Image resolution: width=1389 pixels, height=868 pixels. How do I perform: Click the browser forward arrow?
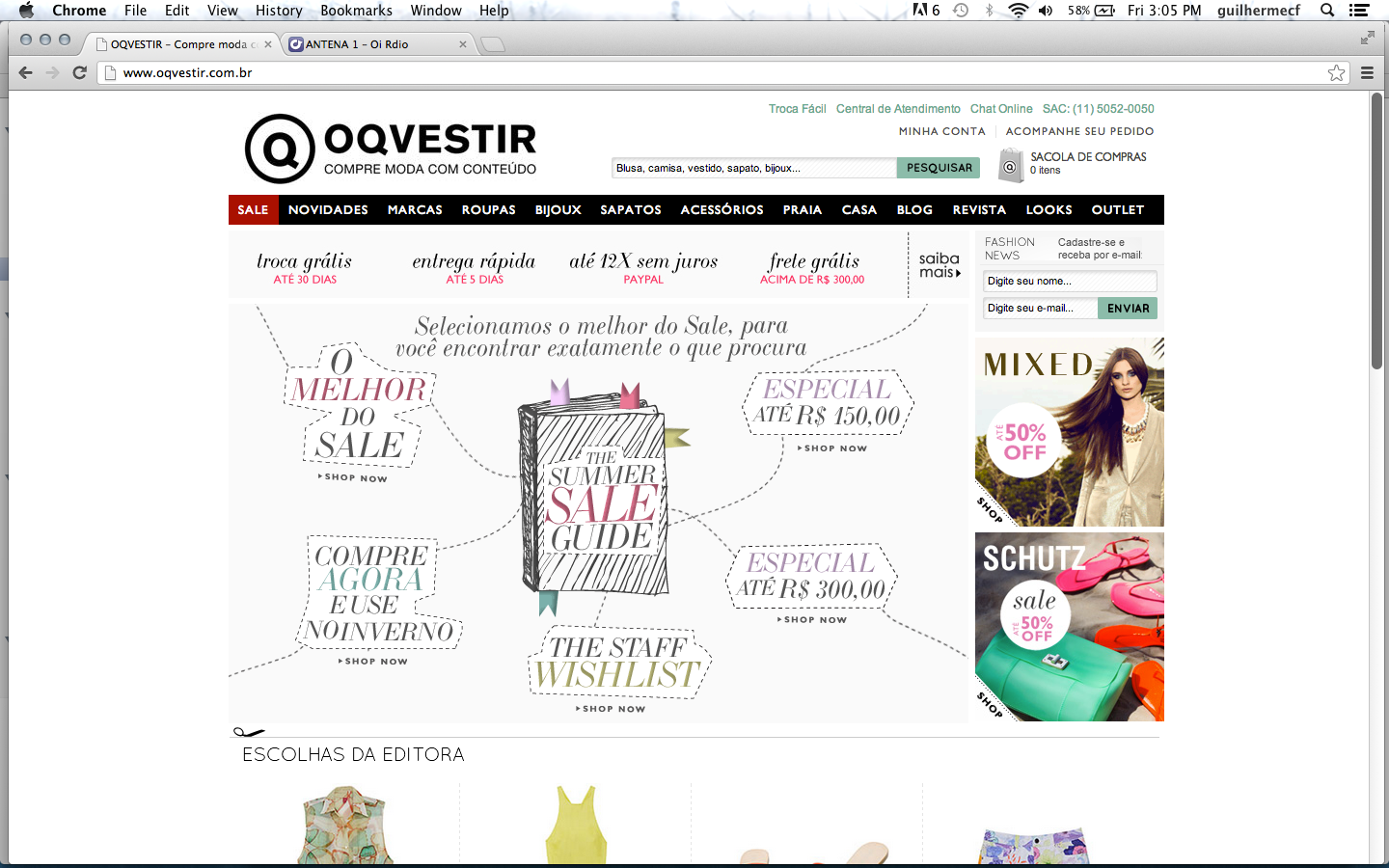pyautogui.click(x=53, y=72)
